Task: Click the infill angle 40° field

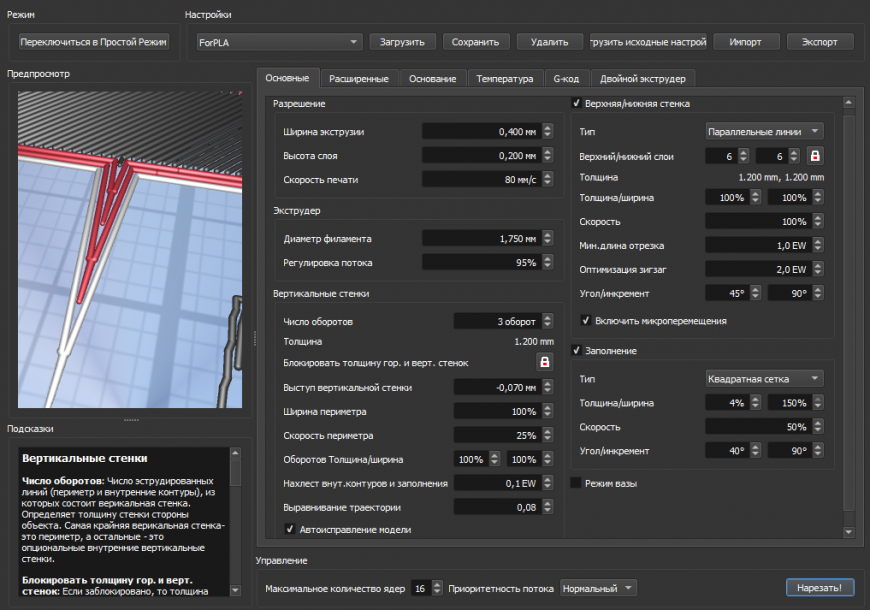Action: (x=727, y=451)
